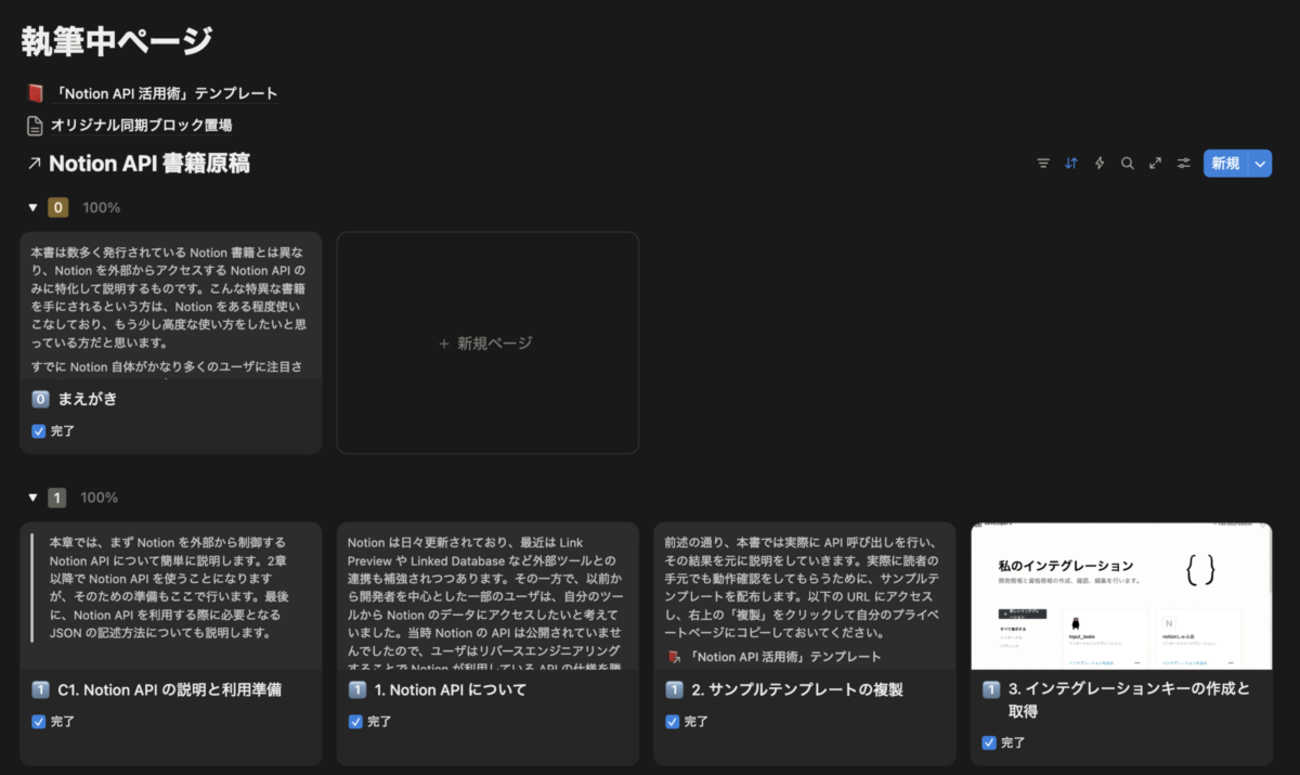Open view settings sliders icon
Screen dimensions: 1300x775
(1183, 163)
